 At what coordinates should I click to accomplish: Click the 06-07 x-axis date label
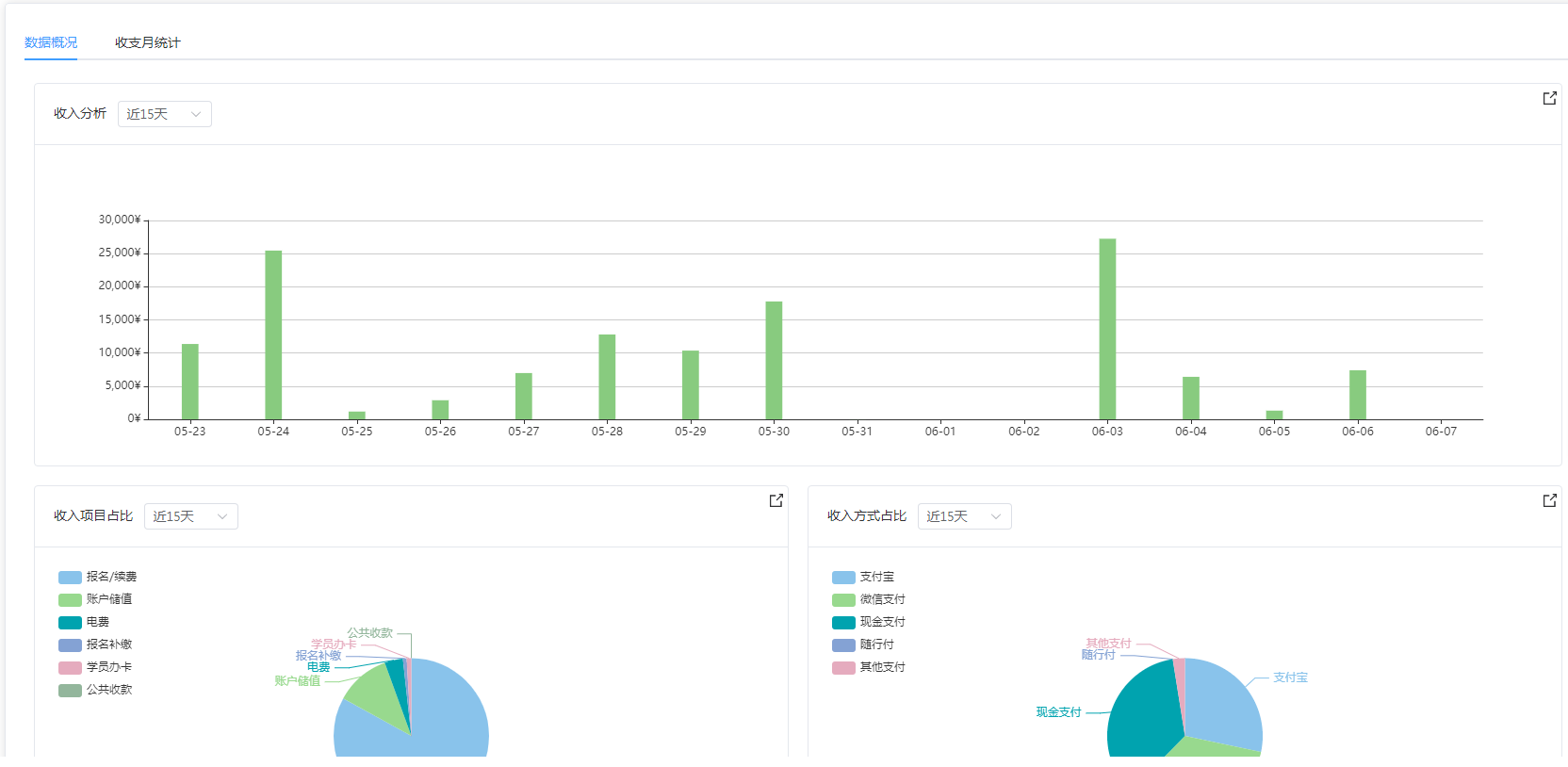pos(1442,432)
